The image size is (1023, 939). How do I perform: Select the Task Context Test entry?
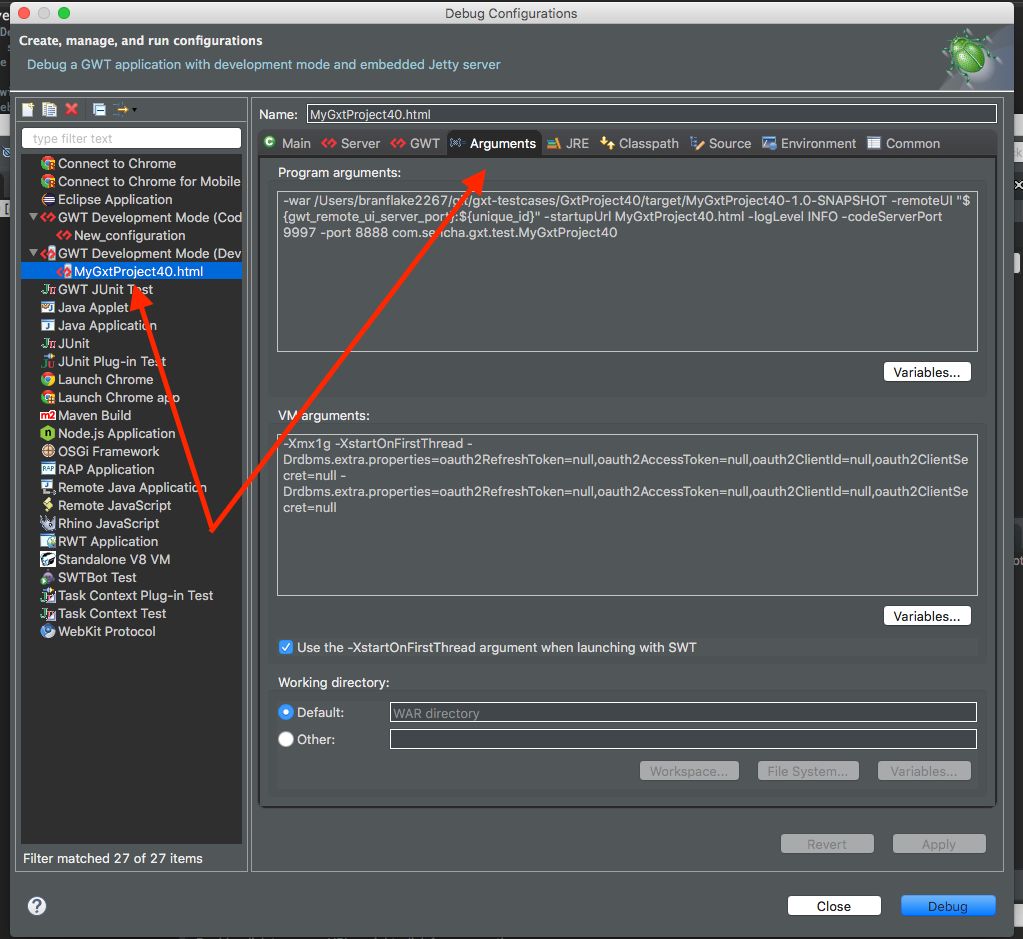pyautogui.click(x=112, y=613)
